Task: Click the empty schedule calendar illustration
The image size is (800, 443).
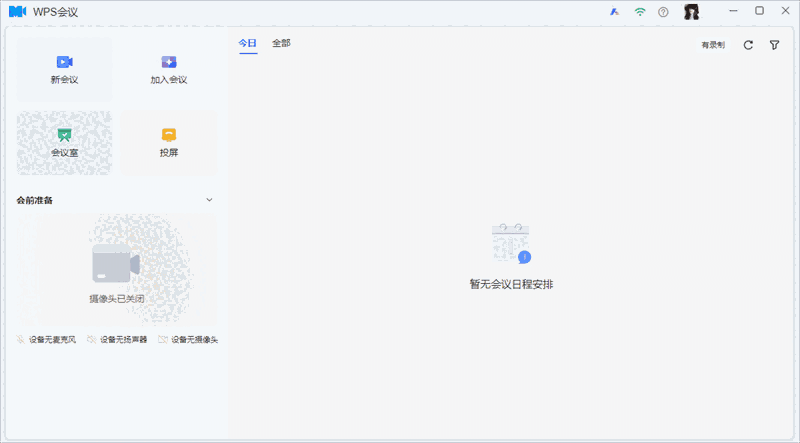Action: tap(511, 243)
